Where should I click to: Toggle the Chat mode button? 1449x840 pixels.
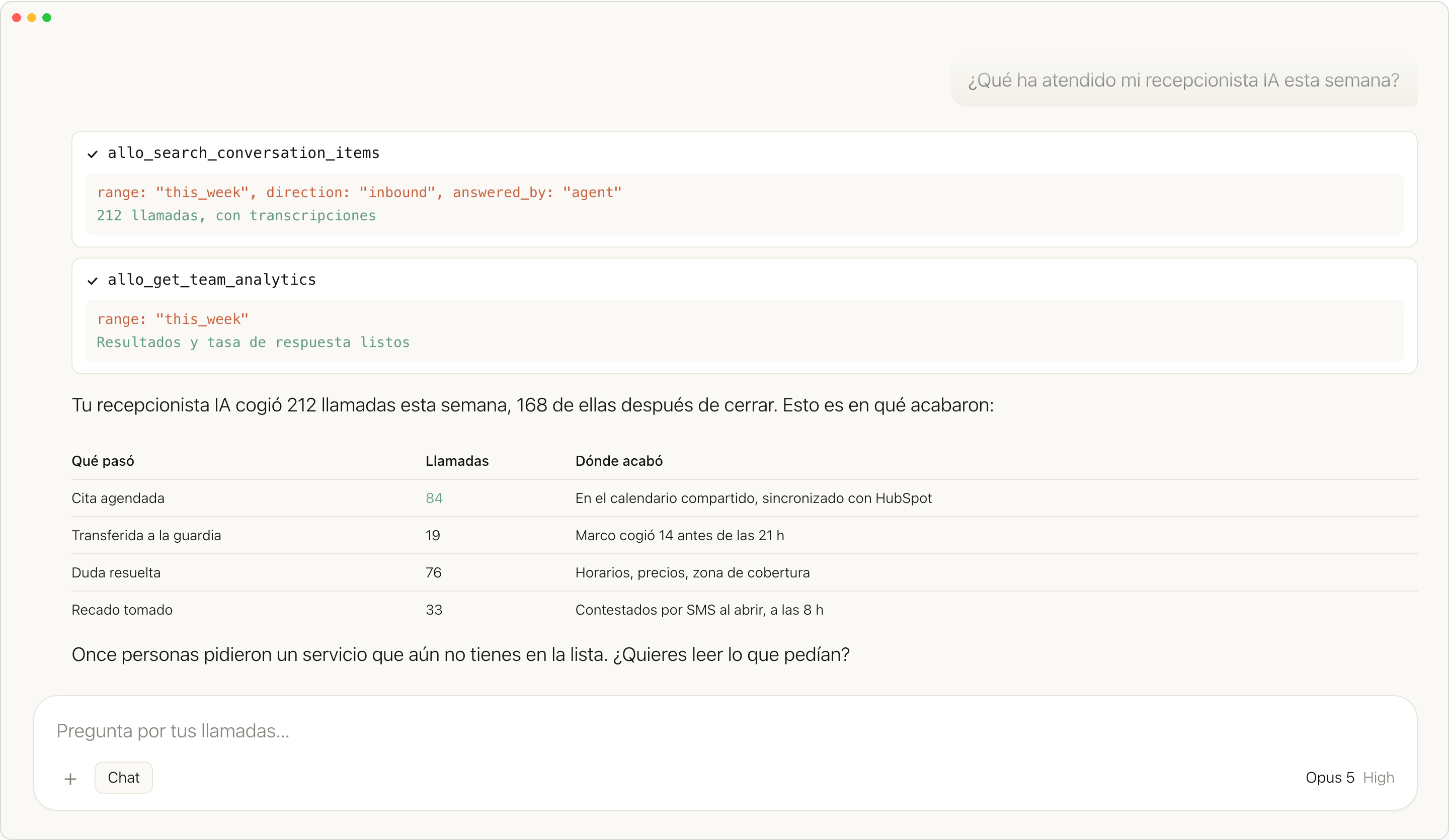click(x=124, y=777)
